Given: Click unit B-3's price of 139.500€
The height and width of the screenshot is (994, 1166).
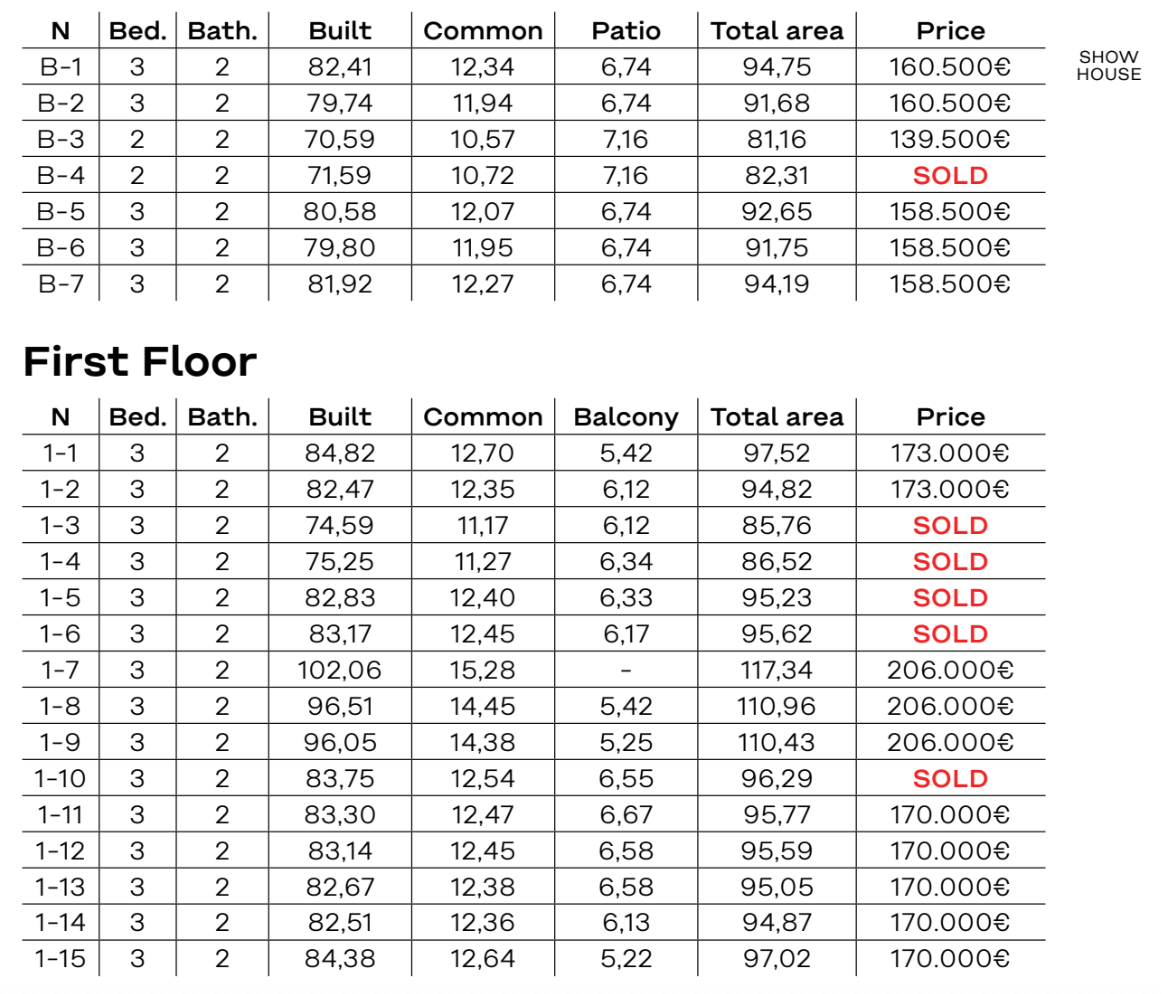Looking at the screenshot, I should pos(949,140).
